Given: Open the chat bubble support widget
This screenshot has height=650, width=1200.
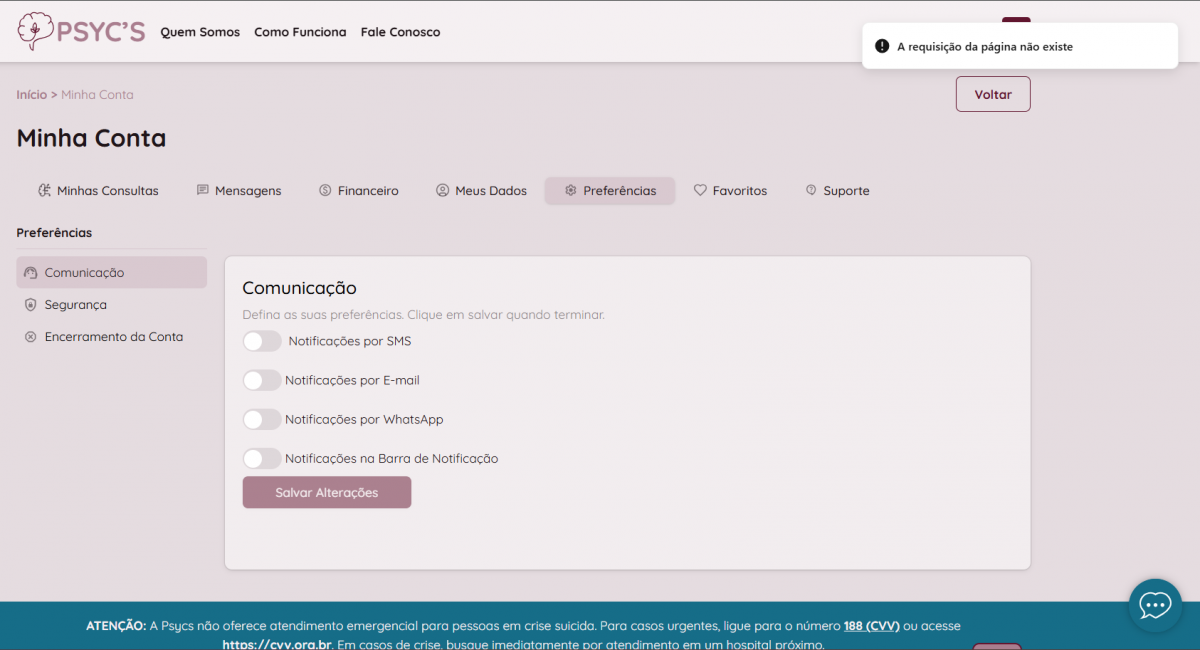Looking at the screenshot, I should coord(1155,605).
